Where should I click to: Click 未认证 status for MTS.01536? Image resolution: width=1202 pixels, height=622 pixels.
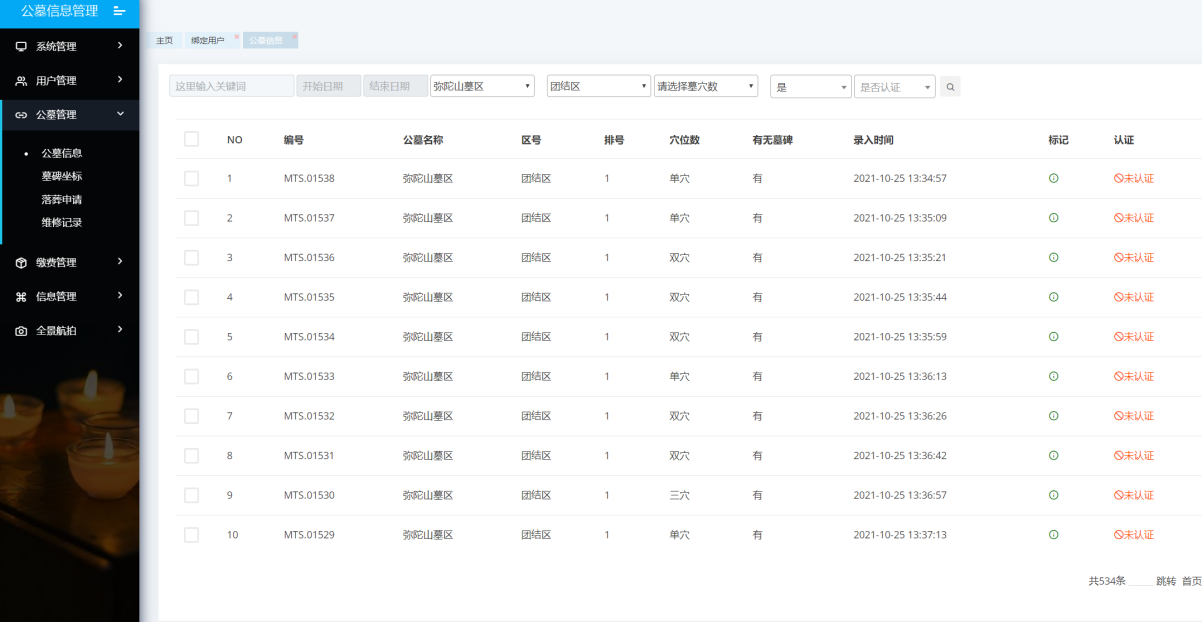click(x=1134, y=257)
